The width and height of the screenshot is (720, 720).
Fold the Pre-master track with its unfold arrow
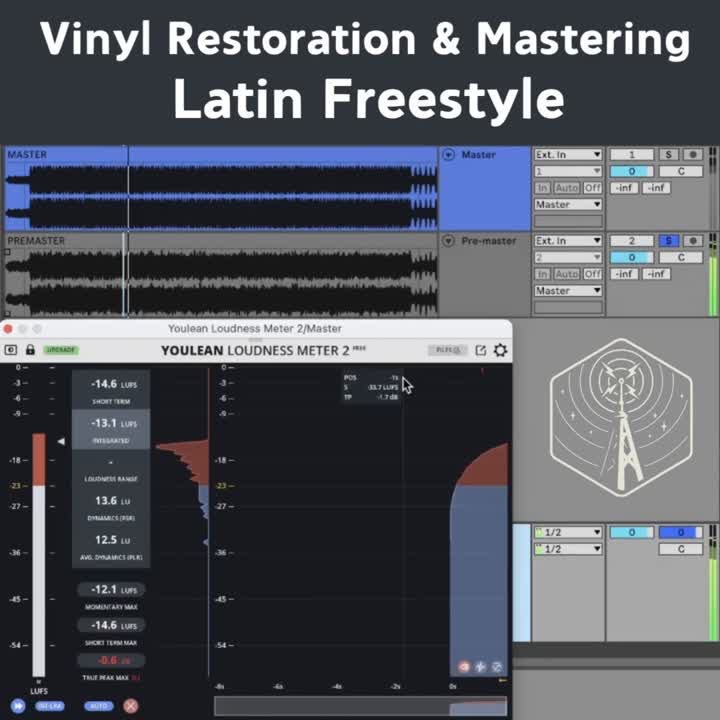point(448,241)
